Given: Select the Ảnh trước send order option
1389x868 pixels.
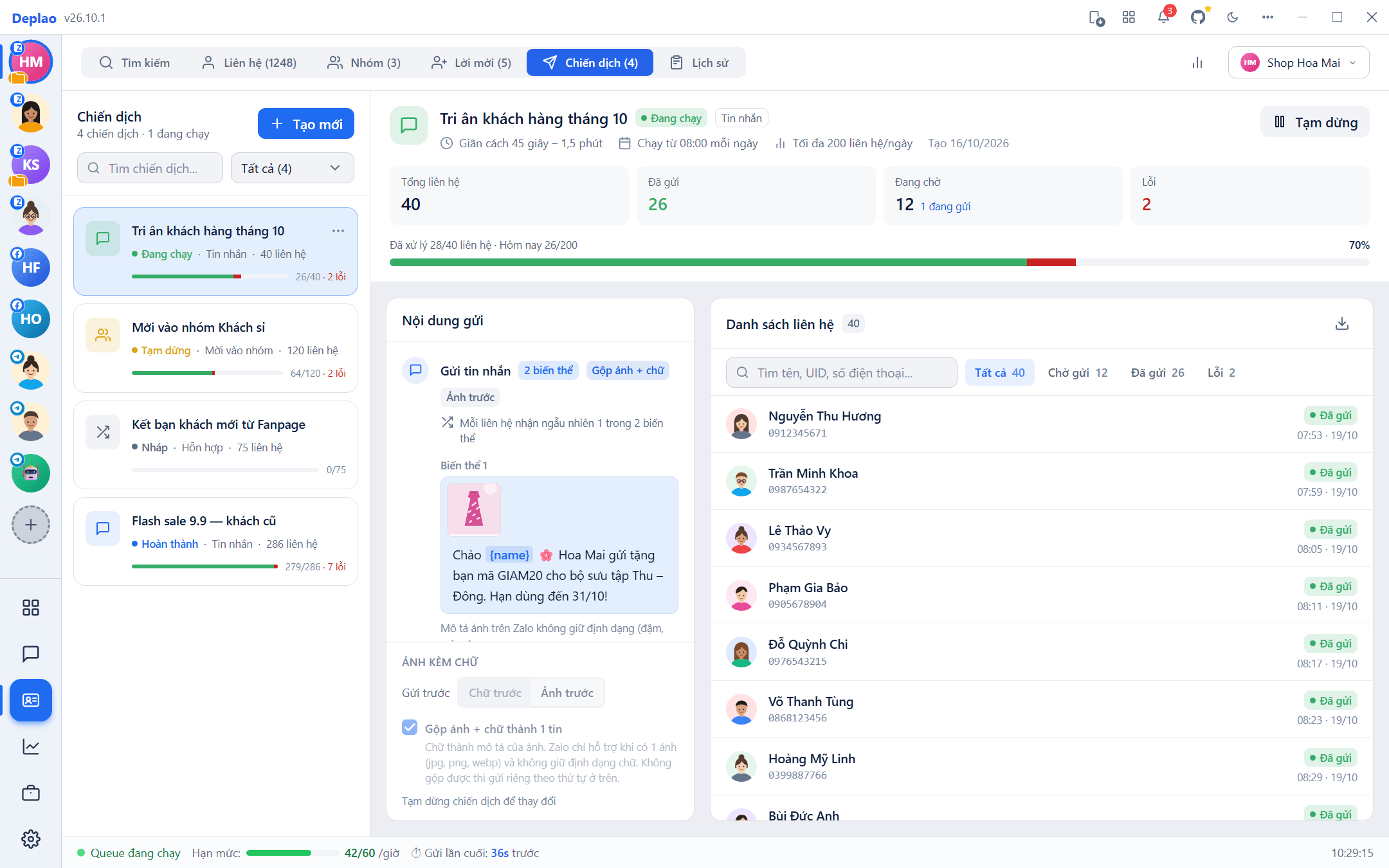Looking at the screenshot, I should point(567,692).
